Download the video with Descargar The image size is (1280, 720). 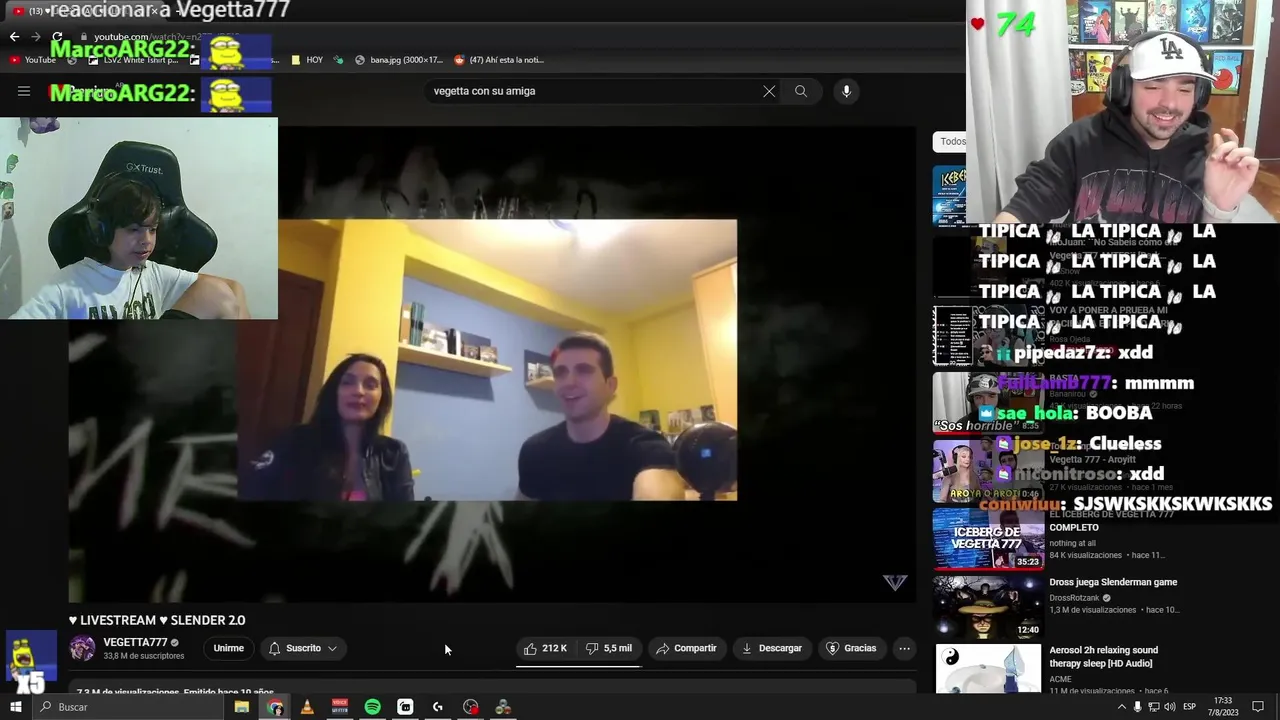point(771,648)
